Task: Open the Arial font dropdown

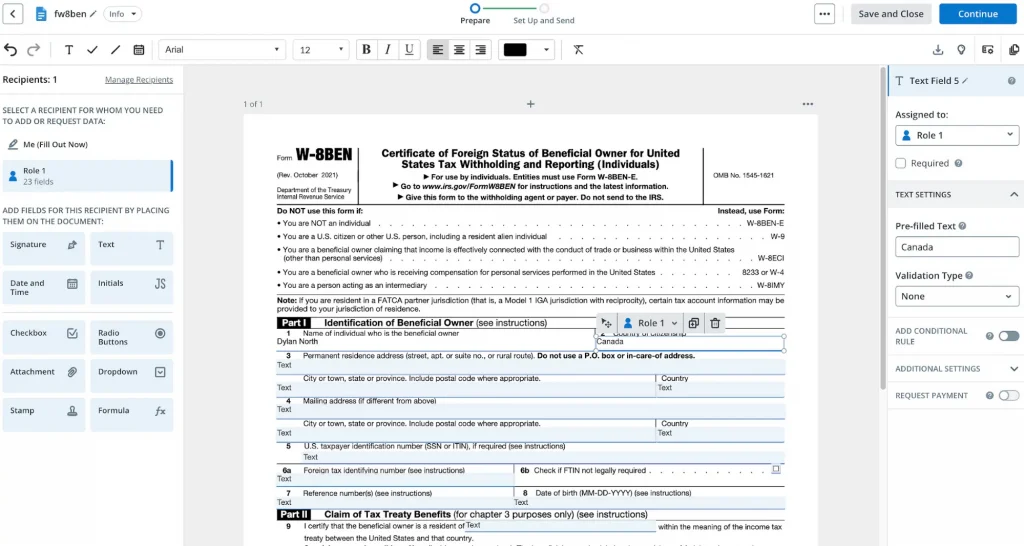Action: click(x=222, y=50)
